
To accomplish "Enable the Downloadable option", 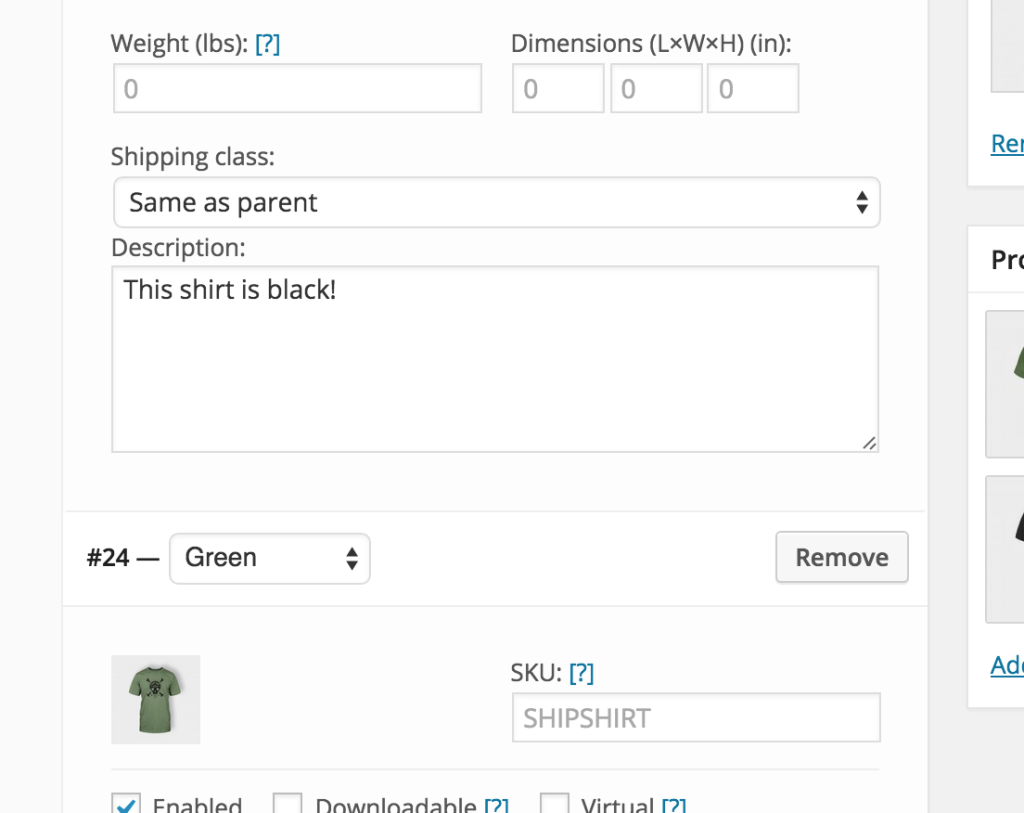I will (x=287, y=802).
